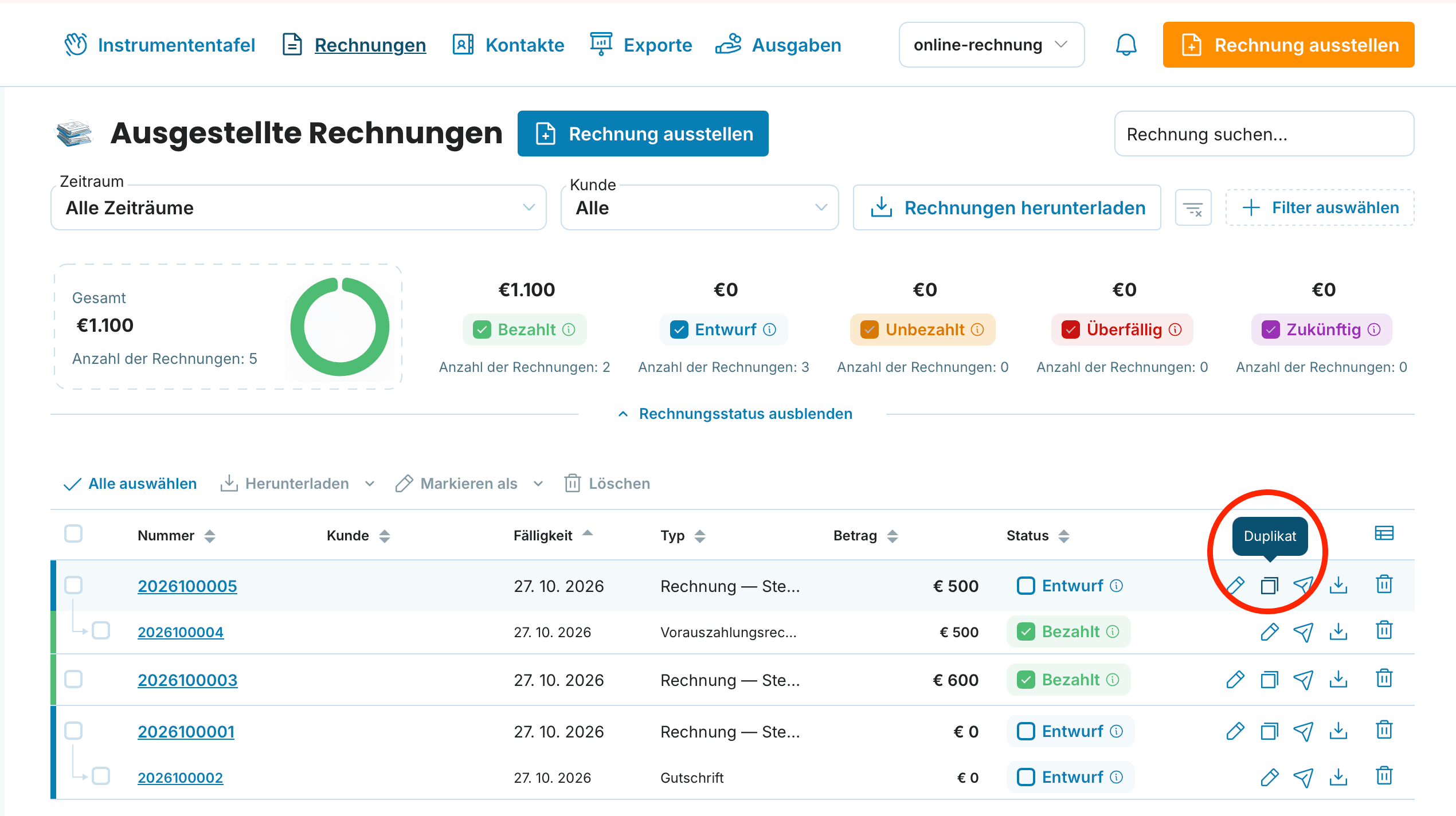Open the Zeitraum dropdown
This screenshot has height=816, width=1456.
(x=299, y=207)
